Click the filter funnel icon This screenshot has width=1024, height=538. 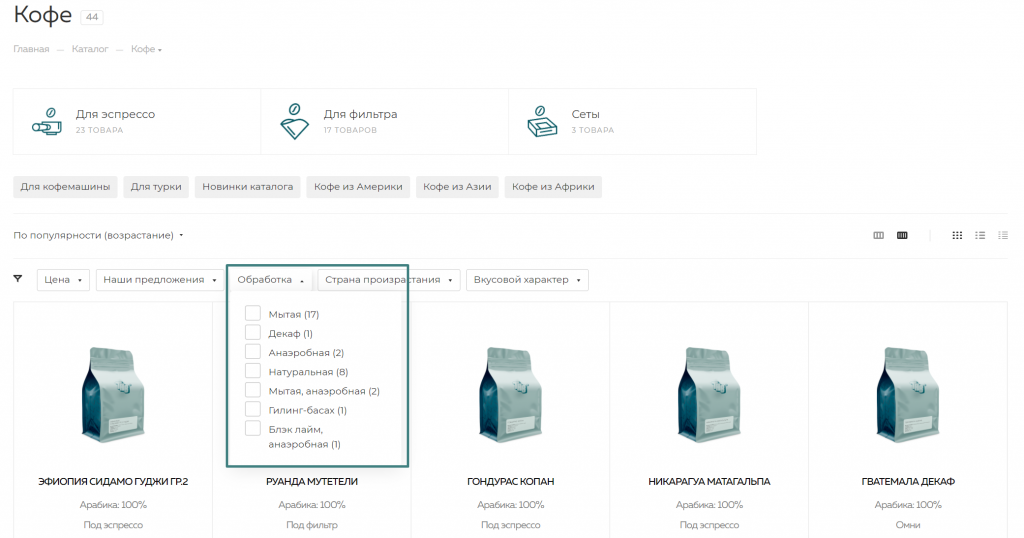18,279
